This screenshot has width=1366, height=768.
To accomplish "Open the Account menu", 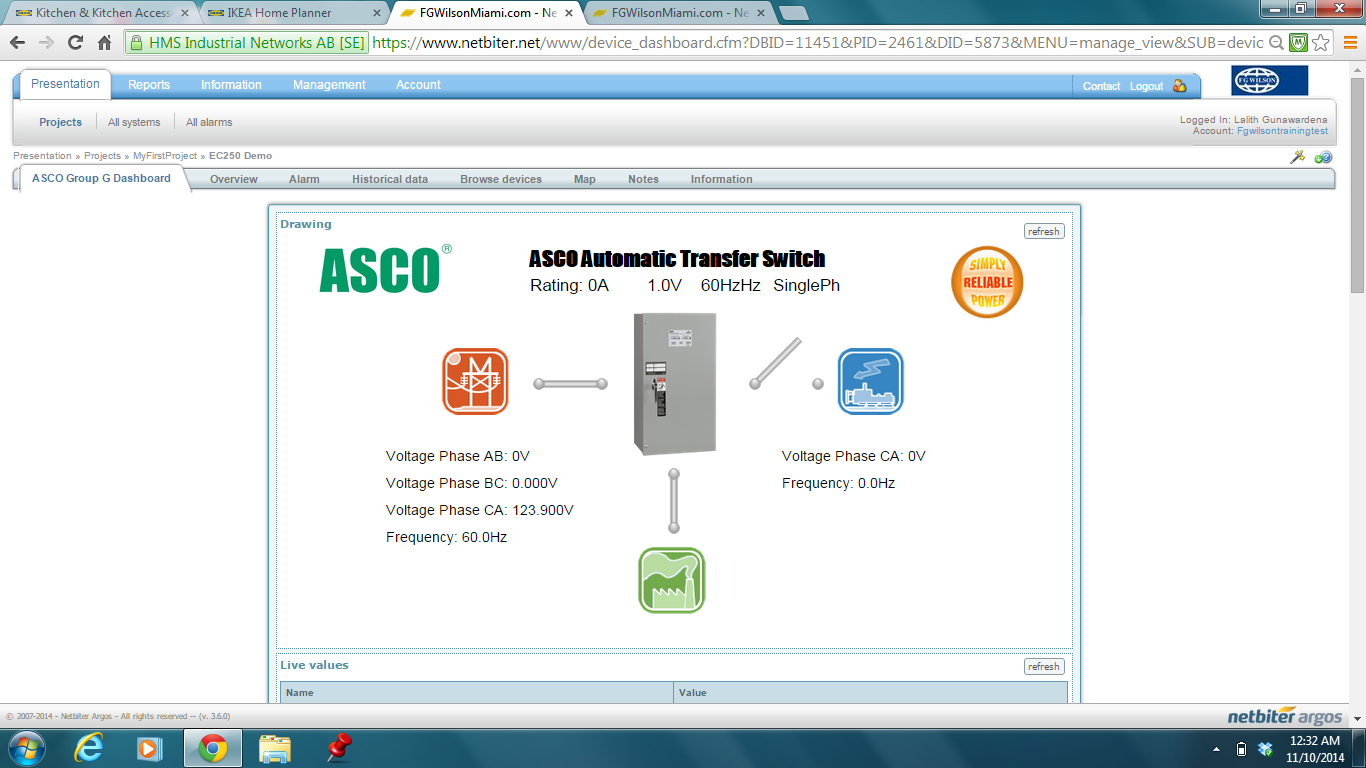I will (418, 85).
